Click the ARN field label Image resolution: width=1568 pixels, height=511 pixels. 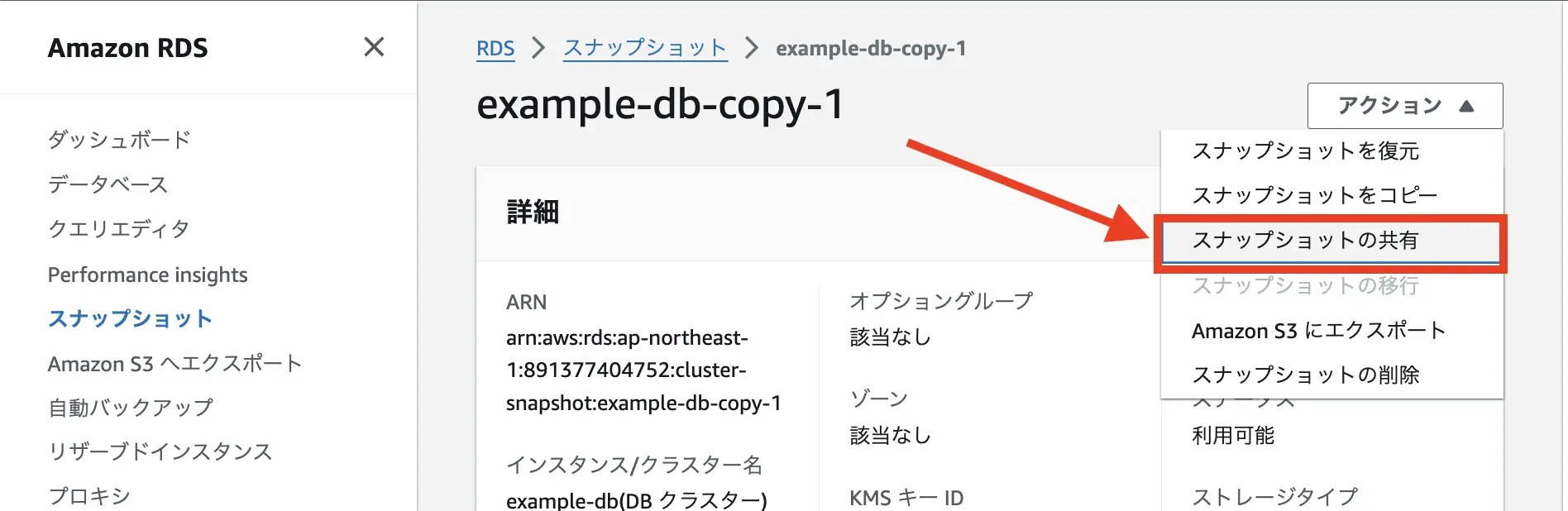[x=526, y=302]
